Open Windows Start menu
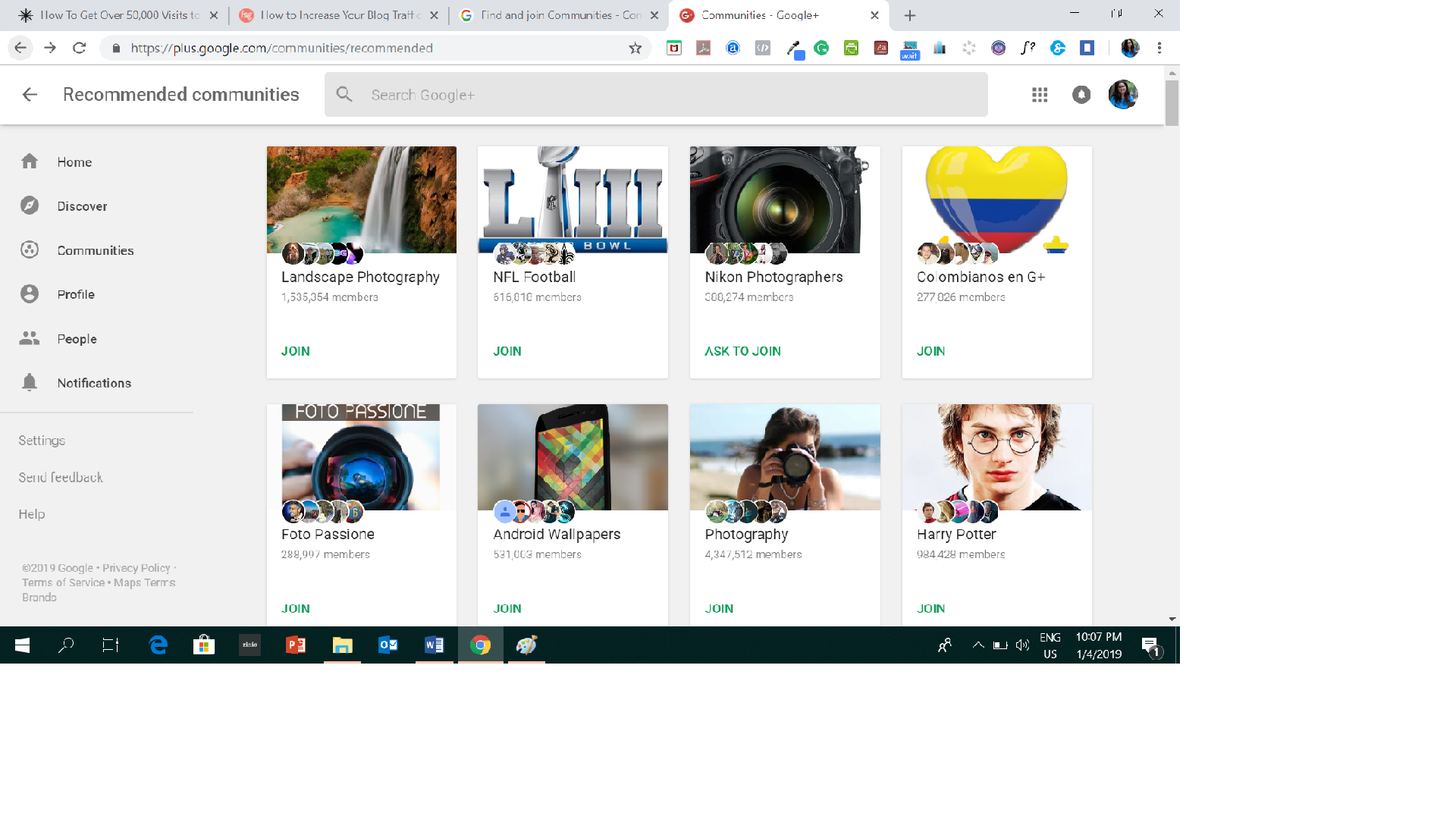Screen dimensions: 1456x819 [23, 645]
